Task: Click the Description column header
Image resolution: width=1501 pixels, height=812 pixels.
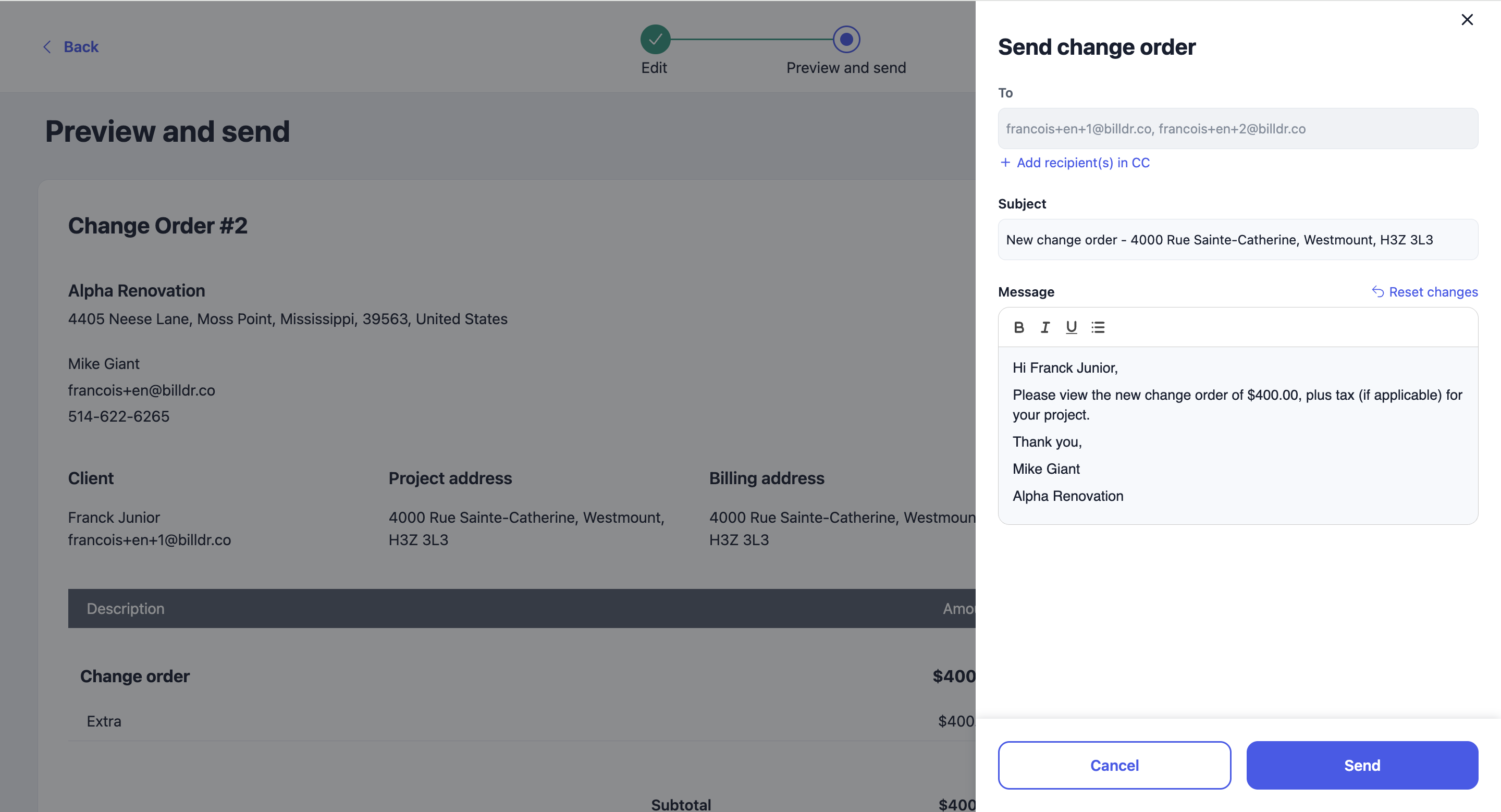Action: (125, 609)
